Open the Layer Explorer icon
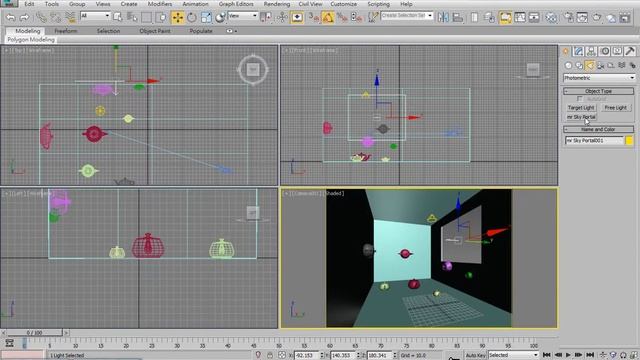The height and width of the screenshot is (360, 640). [489, 17]
